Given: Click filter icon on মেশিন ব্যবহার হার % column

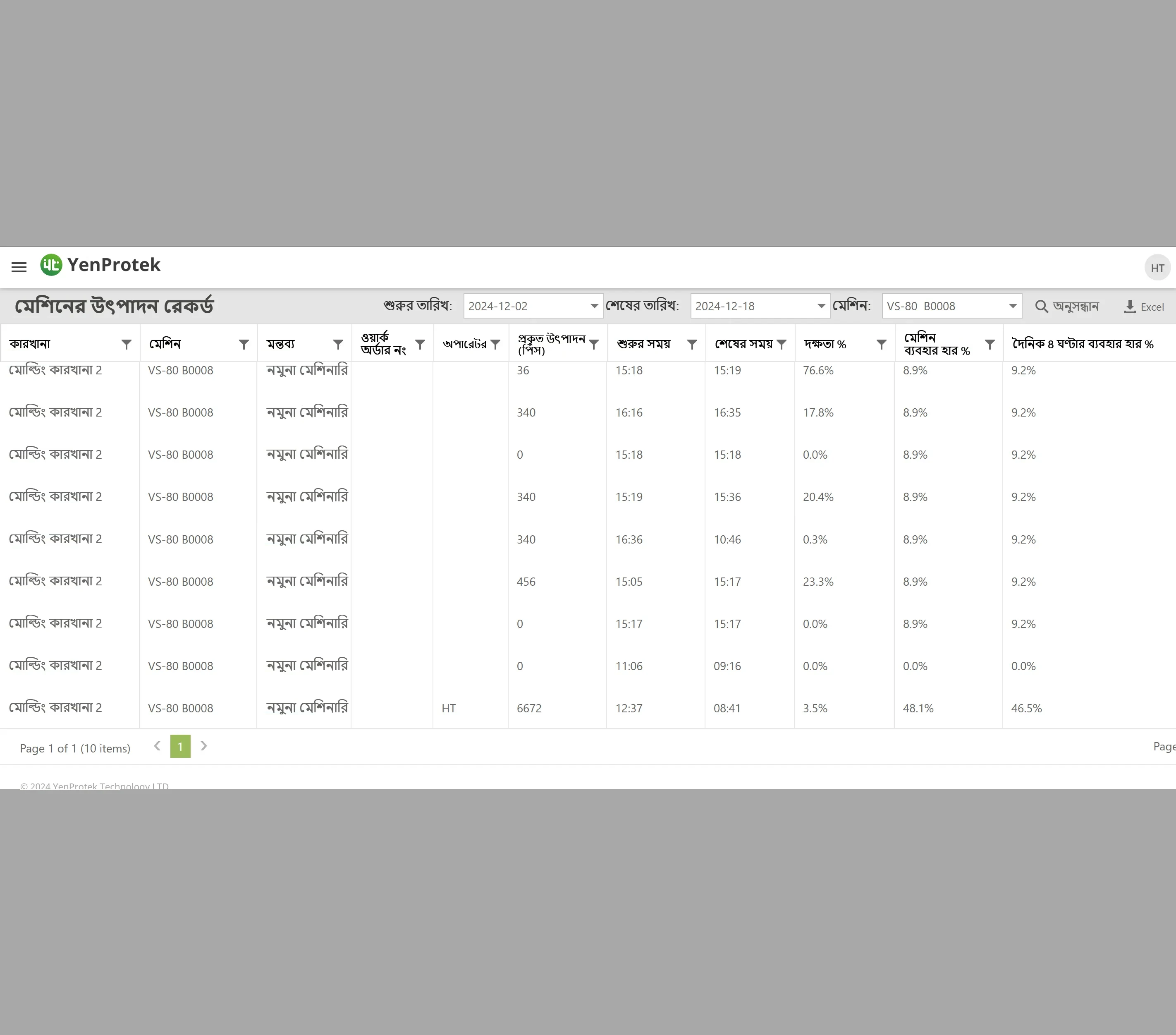Looking at the screenshot, I should click(x=990, y=344).
